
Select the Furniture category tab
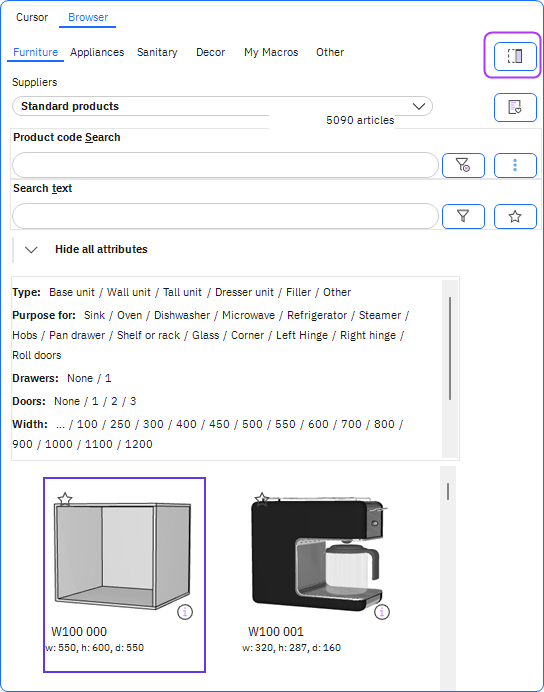[35, 52]
